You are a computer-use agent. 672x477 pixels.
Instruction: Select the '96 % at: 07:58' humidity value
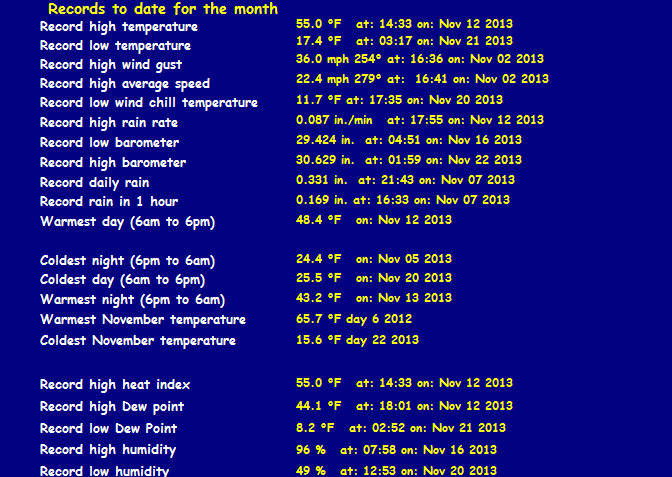pos(346,450)
